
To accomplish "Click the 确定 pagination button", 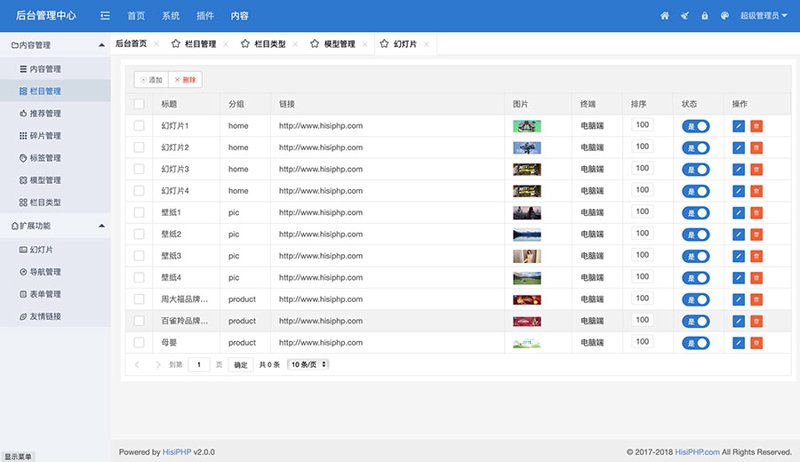I will point(240,365).
